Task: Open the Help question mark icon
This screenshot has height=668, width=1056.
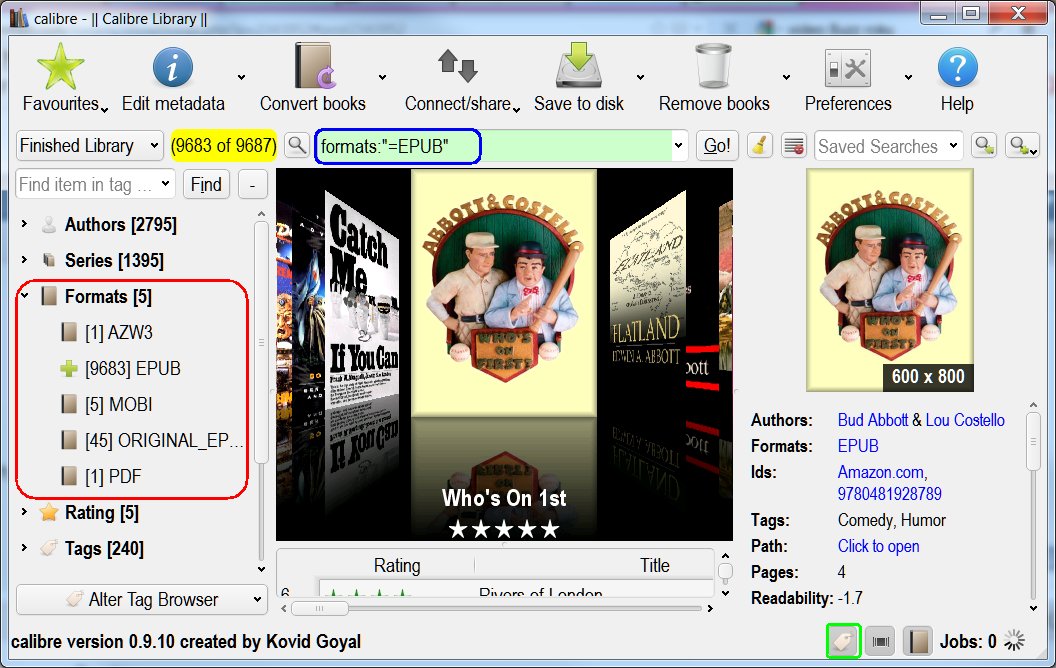Action: click(x=957, y=67)
